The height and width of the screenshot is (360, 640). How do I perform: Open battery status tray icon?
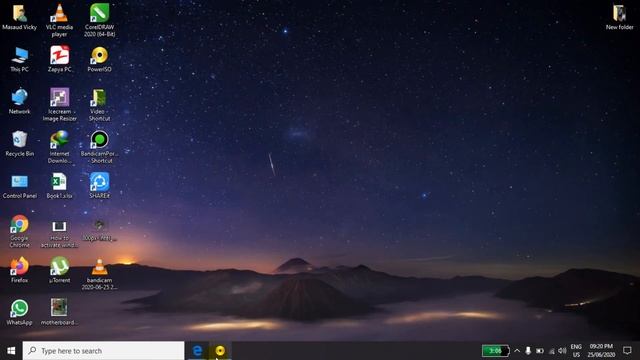pyautogui.click(x=540, y=351)
